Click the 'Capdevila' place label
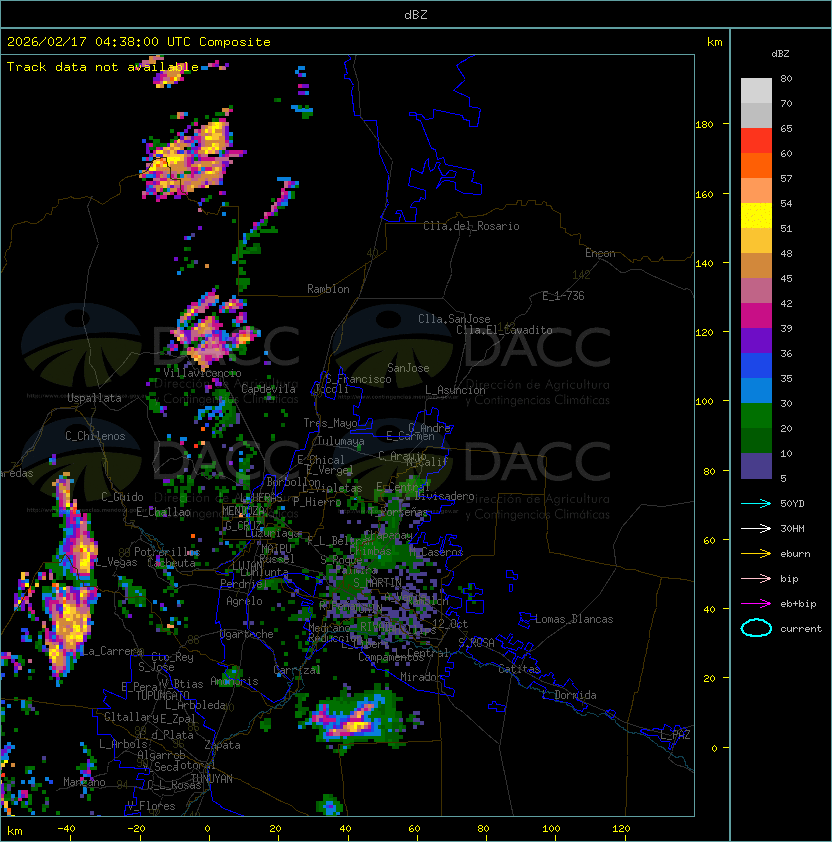 (269, 389)
